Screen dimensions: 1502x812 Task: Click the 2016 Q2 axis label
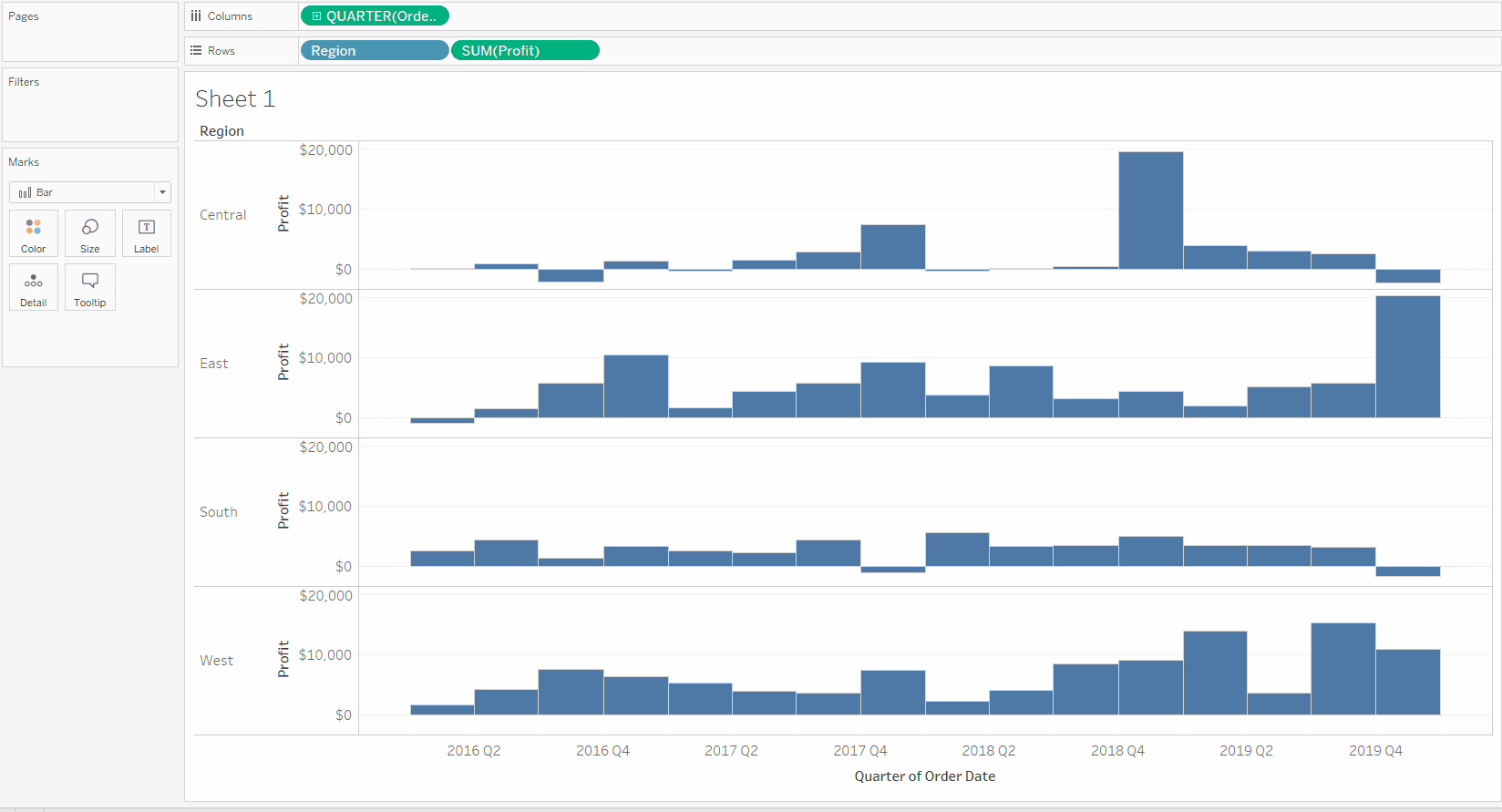click(474, 751)
